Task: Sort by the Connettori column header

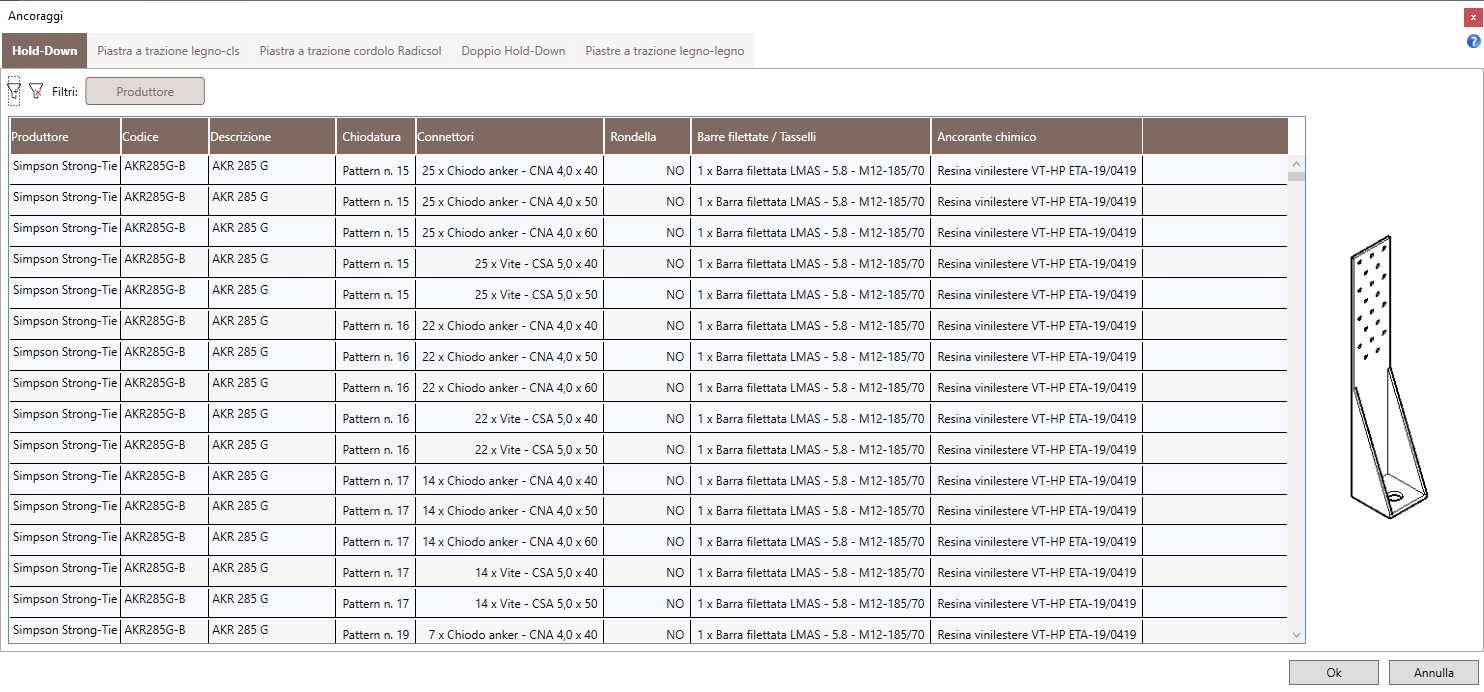Action: (509, 136)
